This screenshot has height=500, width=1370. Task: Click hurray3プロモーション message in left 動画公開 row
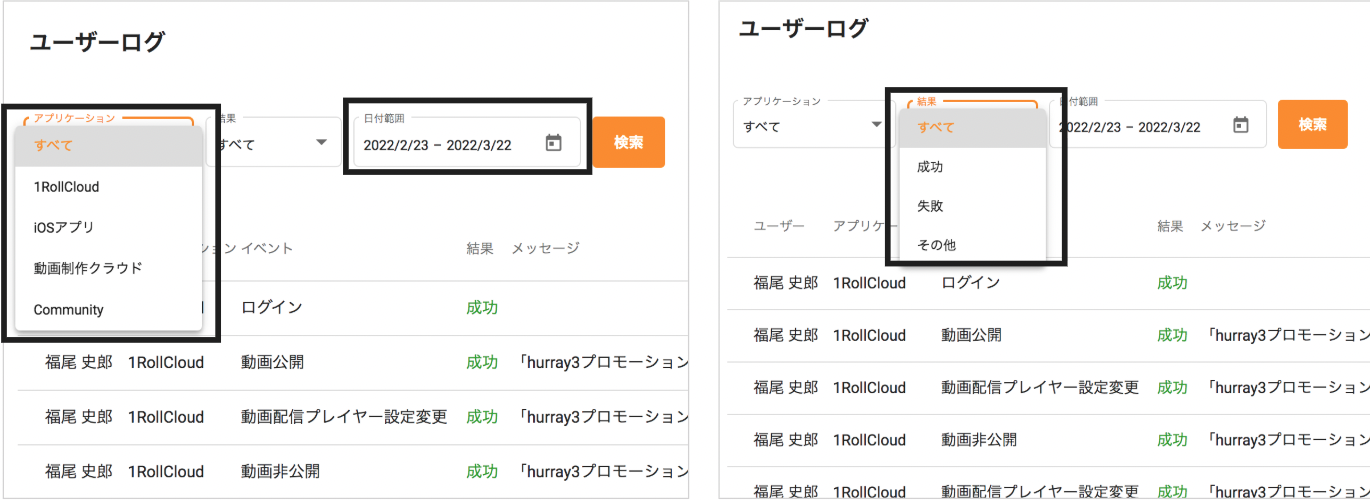604,362
